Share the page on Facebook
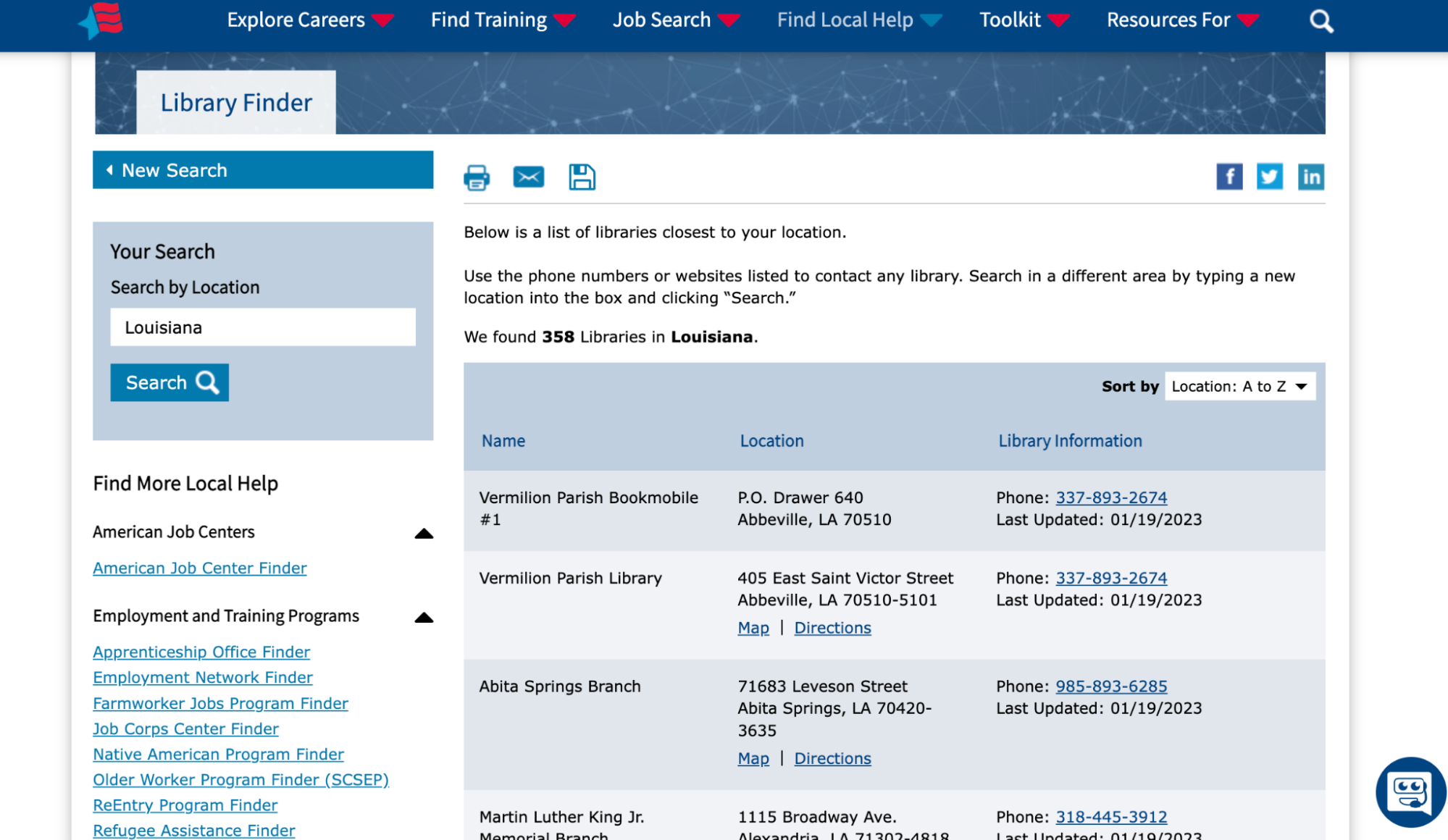1448x840 pixels. 1229,177
